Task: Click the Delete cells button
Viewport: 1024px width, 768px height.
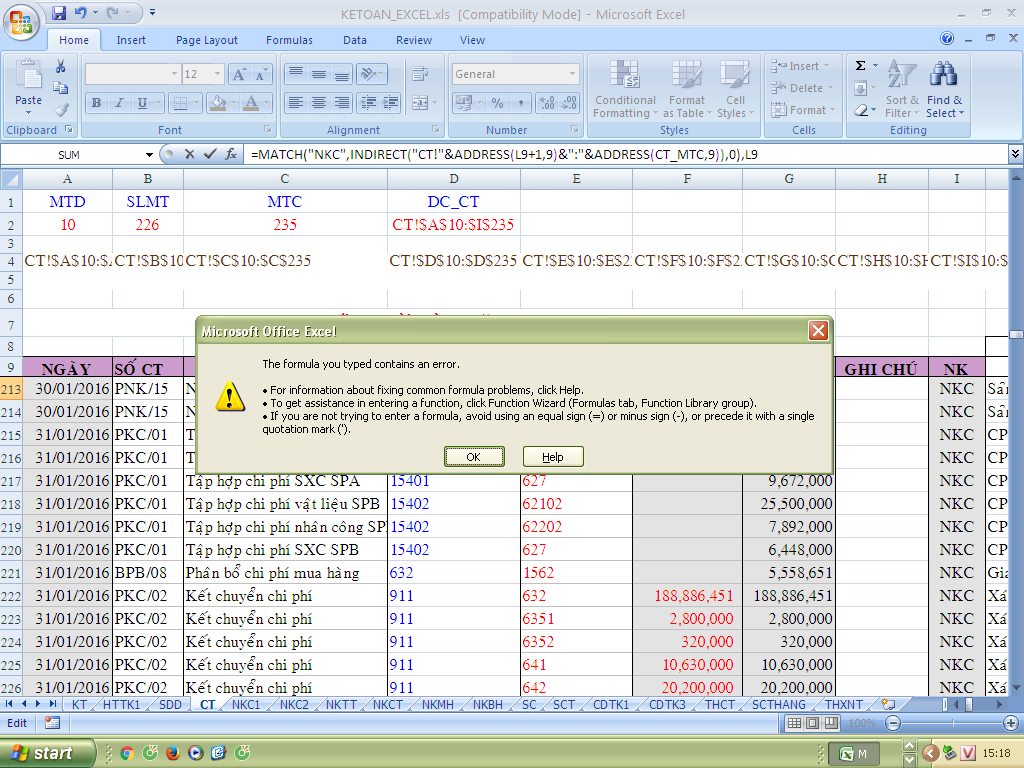Action: point(802,88)
